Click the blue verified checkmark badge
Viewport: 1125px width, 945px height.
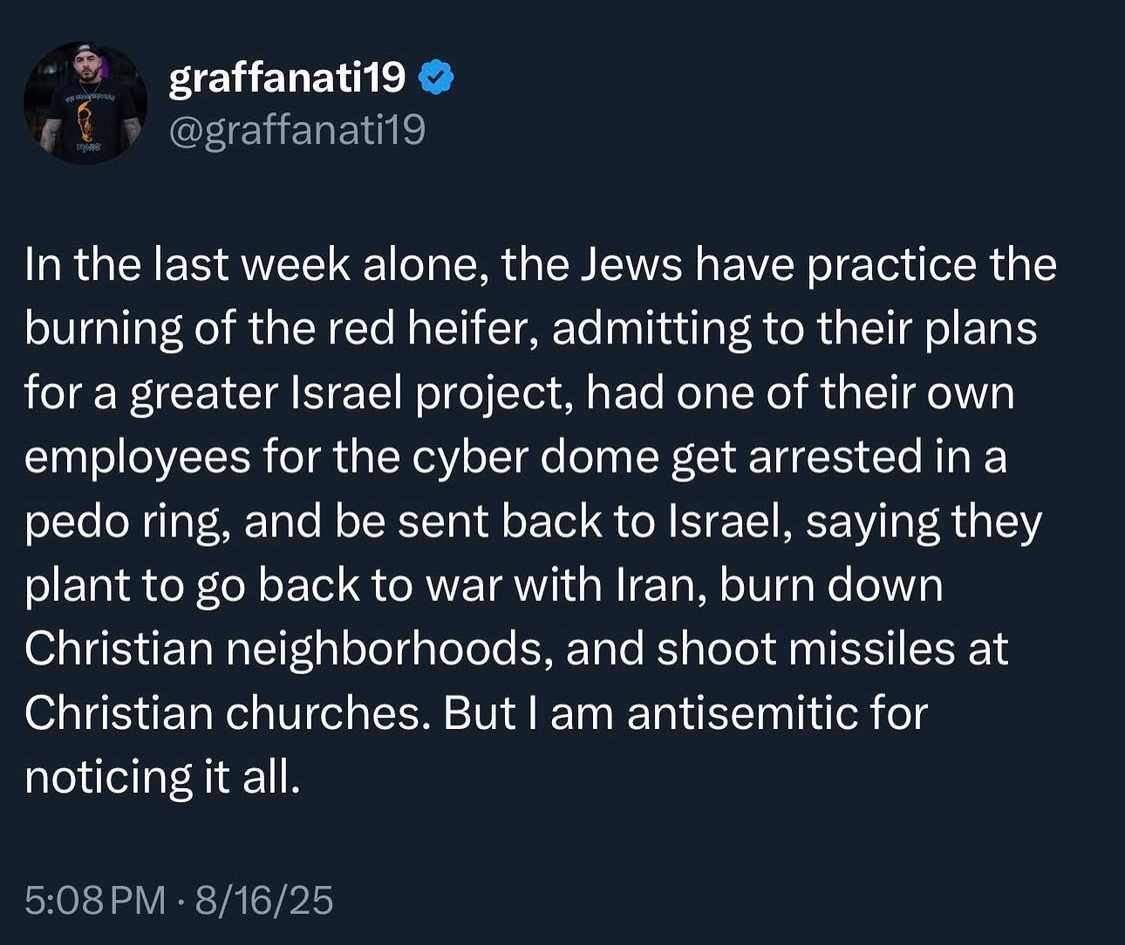[x=436, y=77]
